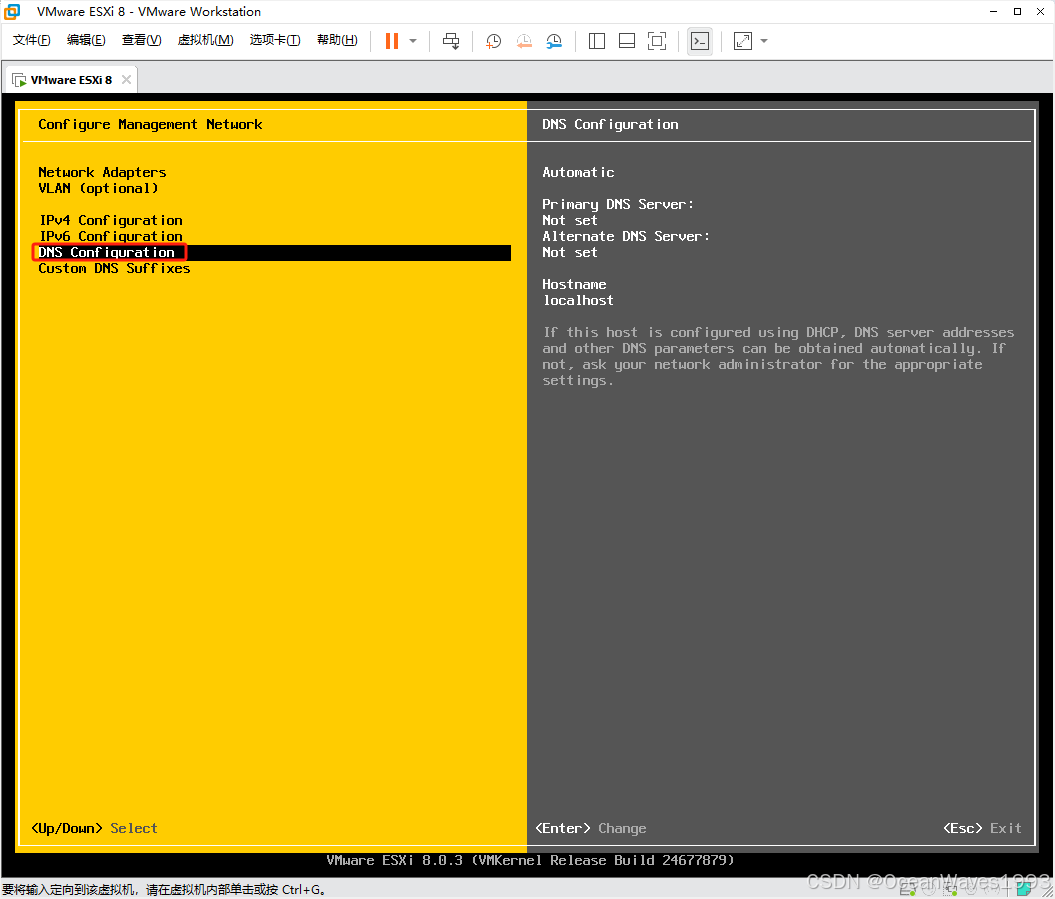Close the VMware ESXi 8 tab
The width and height of the screenshot is (1055, 899).
pos(126,80)
